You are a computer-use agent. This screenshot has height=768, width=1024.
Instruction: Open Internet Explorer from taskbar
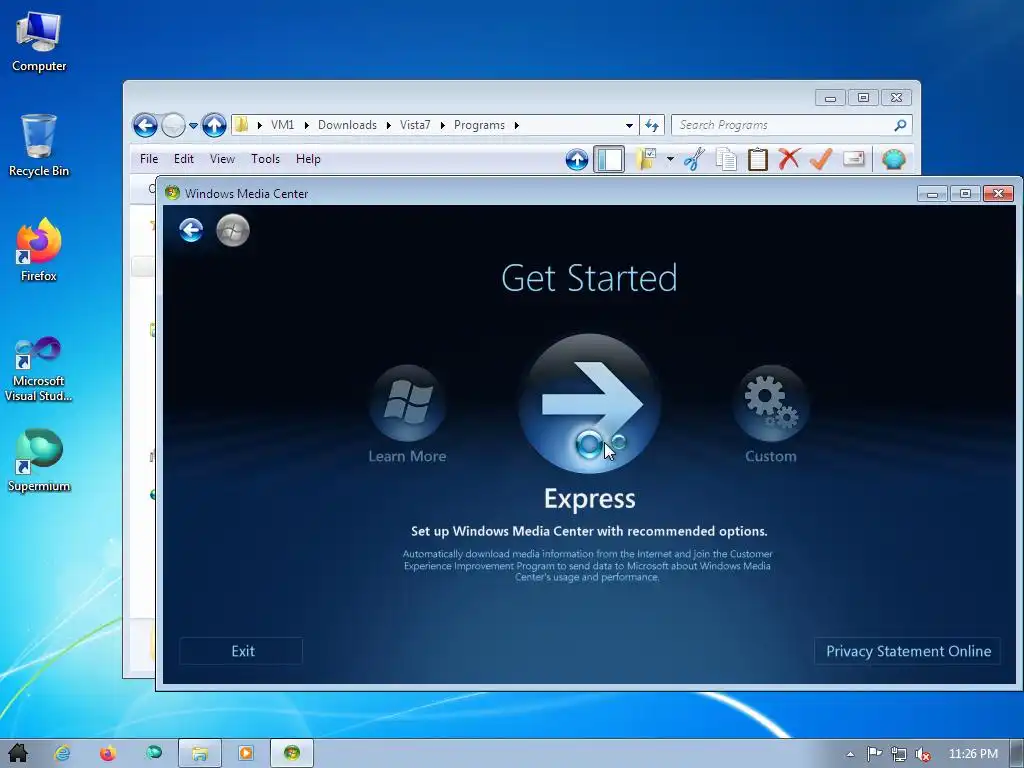click(62, 753)
